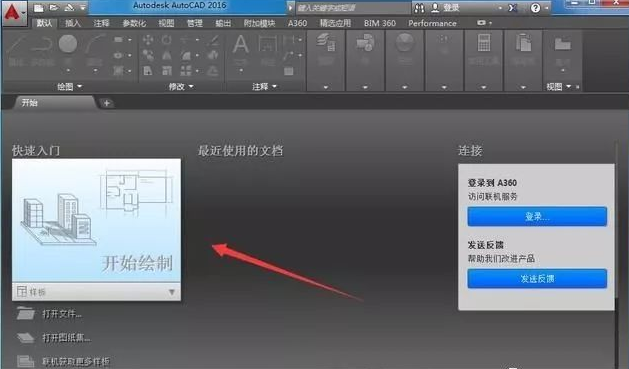Viewport: 629px width, 369px height.
Task: Click the blue 登录... button
Action: point(537,217)
